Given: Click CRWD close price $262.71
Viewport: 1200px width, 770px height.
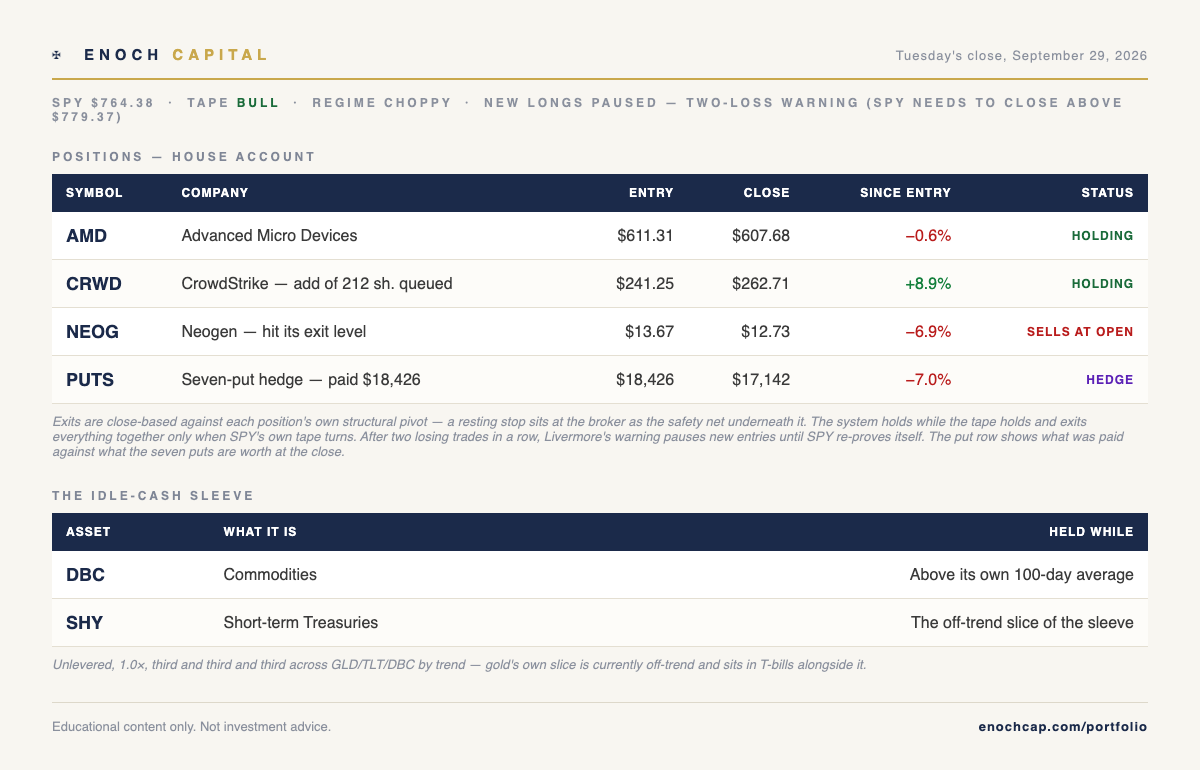Looking at the screenshot, I should [761, 284].
